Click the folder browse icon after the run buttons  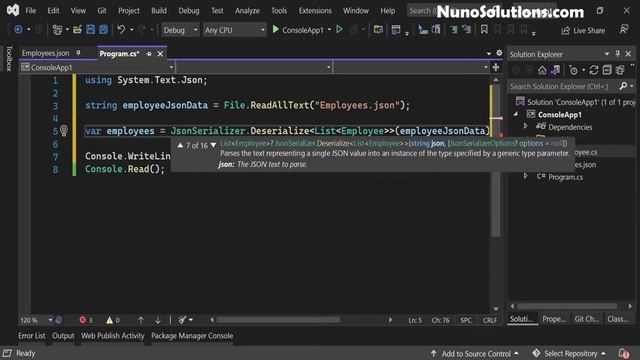pos(378,30)
